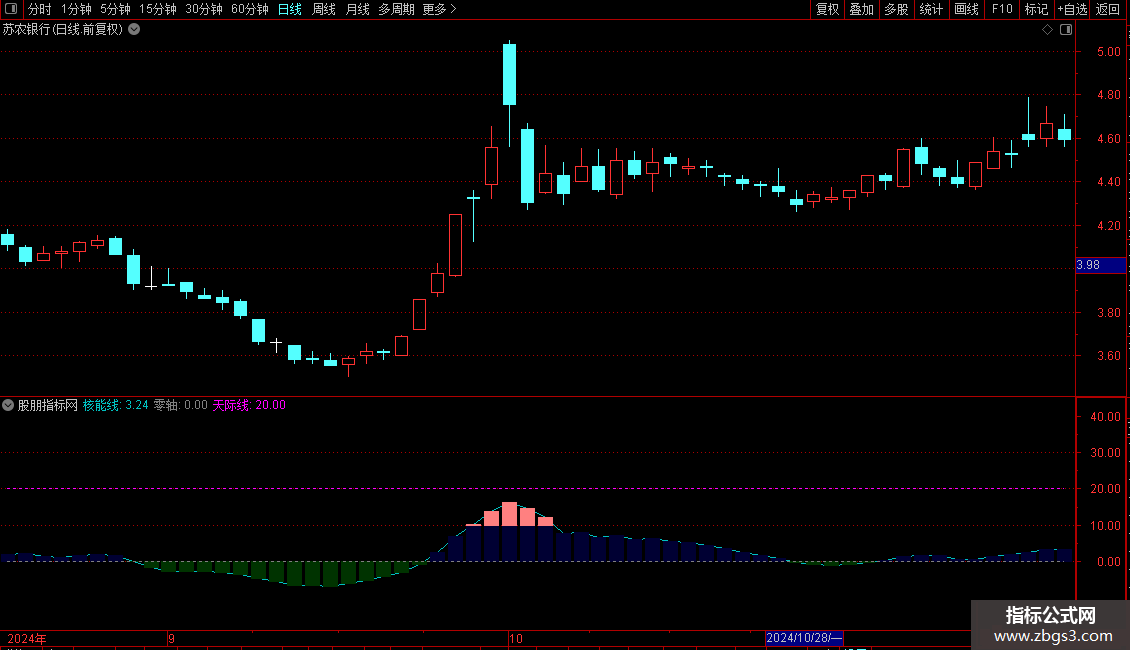The width and height of the screenshot is (1130, 650).
Task: Select the 60分钟 period
Action: point(250,9)
